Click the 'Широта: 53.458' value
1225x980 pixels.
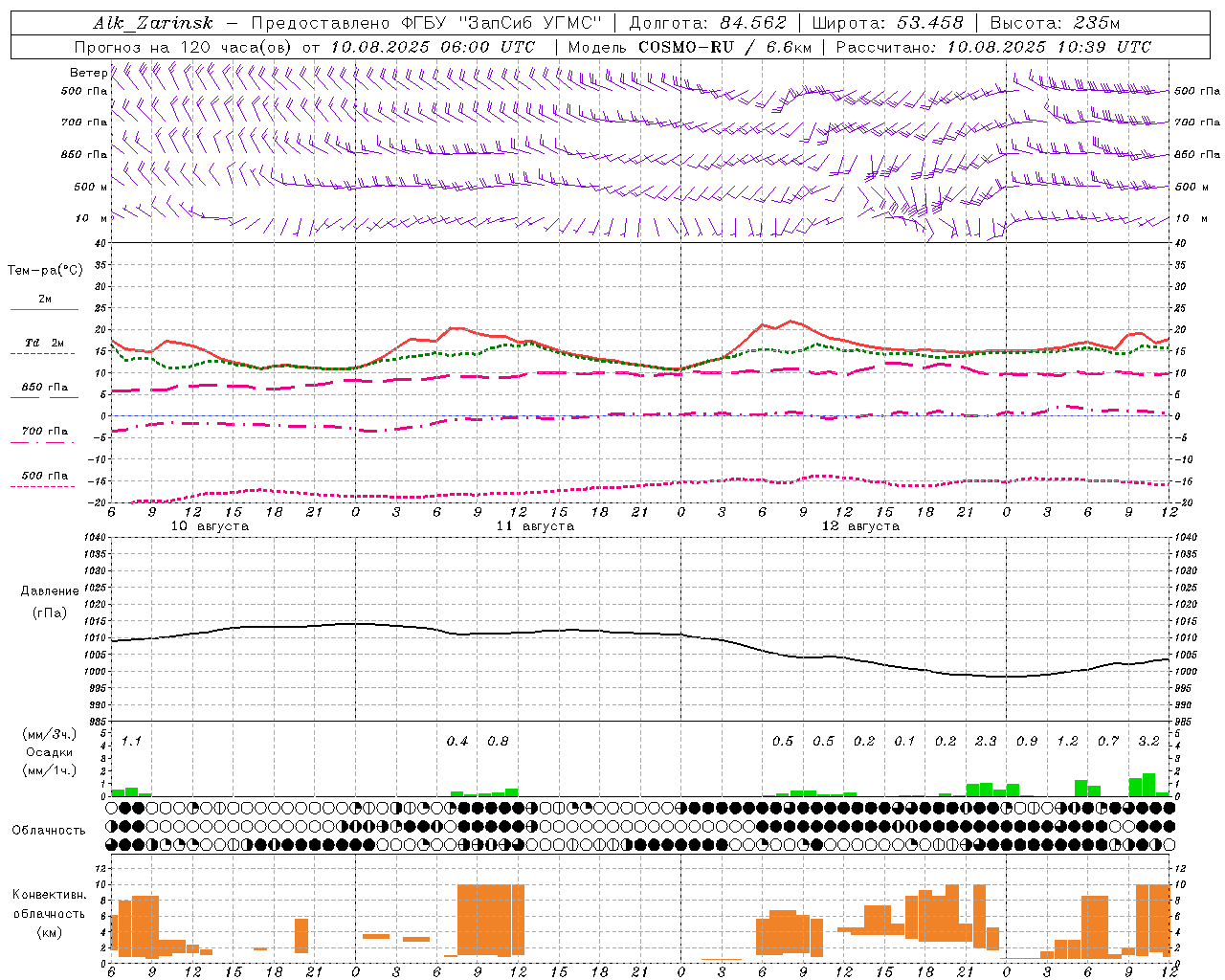pyautogui.click(x=887, y=23)
